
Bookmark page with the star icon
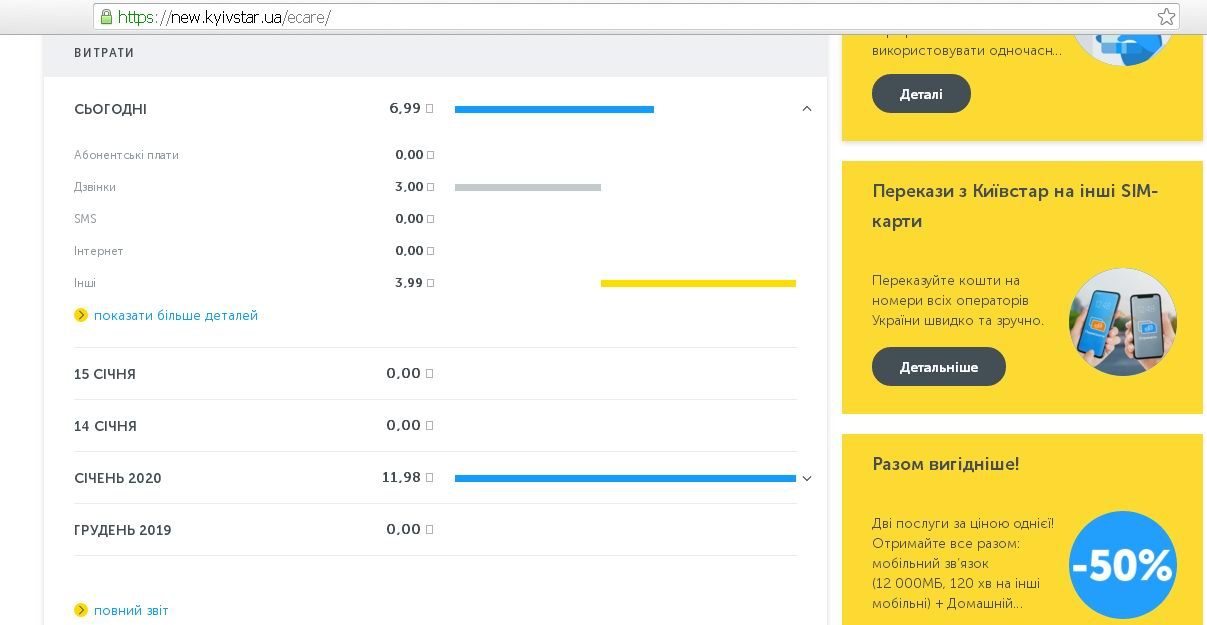tap(1166, 17)
